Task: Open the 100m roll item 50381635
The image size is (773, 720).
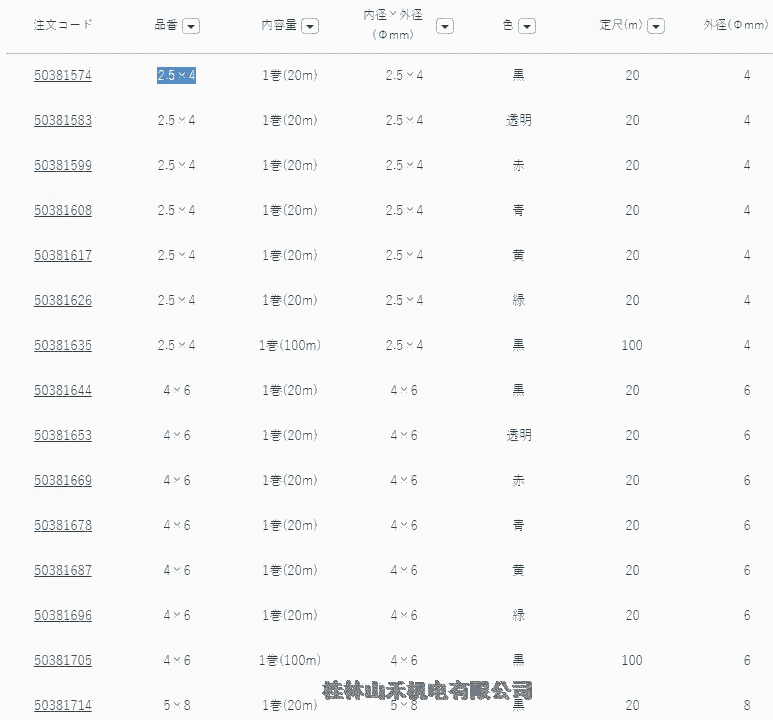Action: pyautogui.click(x=63, y=345)
